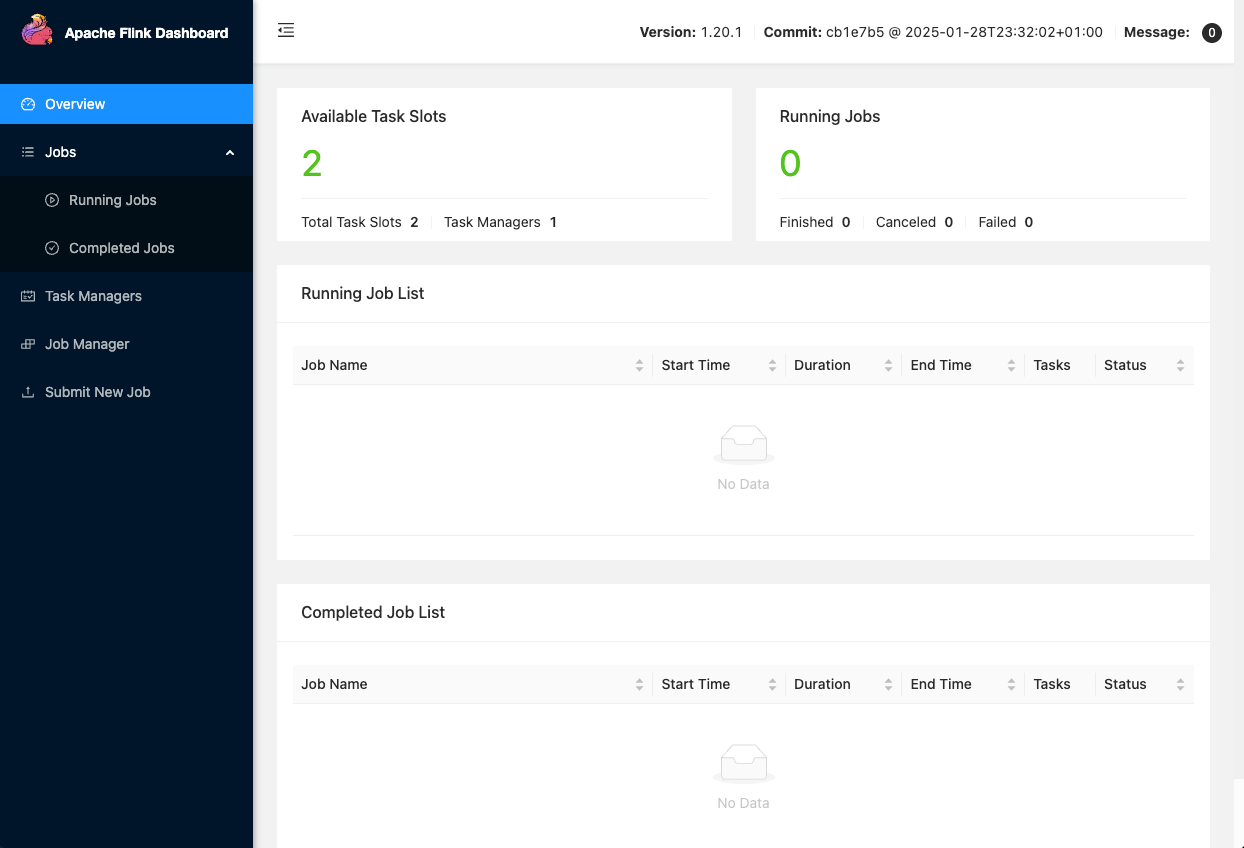Screen dimensions: 1244x848
Task: Click the Completed Jobs check-circle icon
Action: tap(52, 248)
